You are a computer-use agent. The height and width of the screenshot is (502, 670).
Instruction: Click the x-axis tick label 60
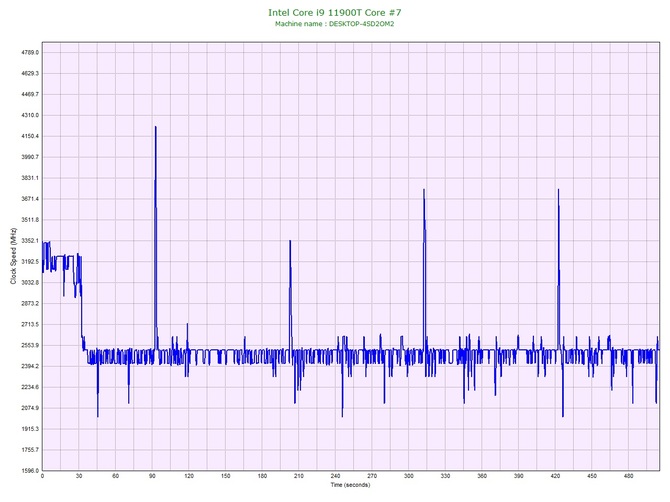(x=115, y=476)
